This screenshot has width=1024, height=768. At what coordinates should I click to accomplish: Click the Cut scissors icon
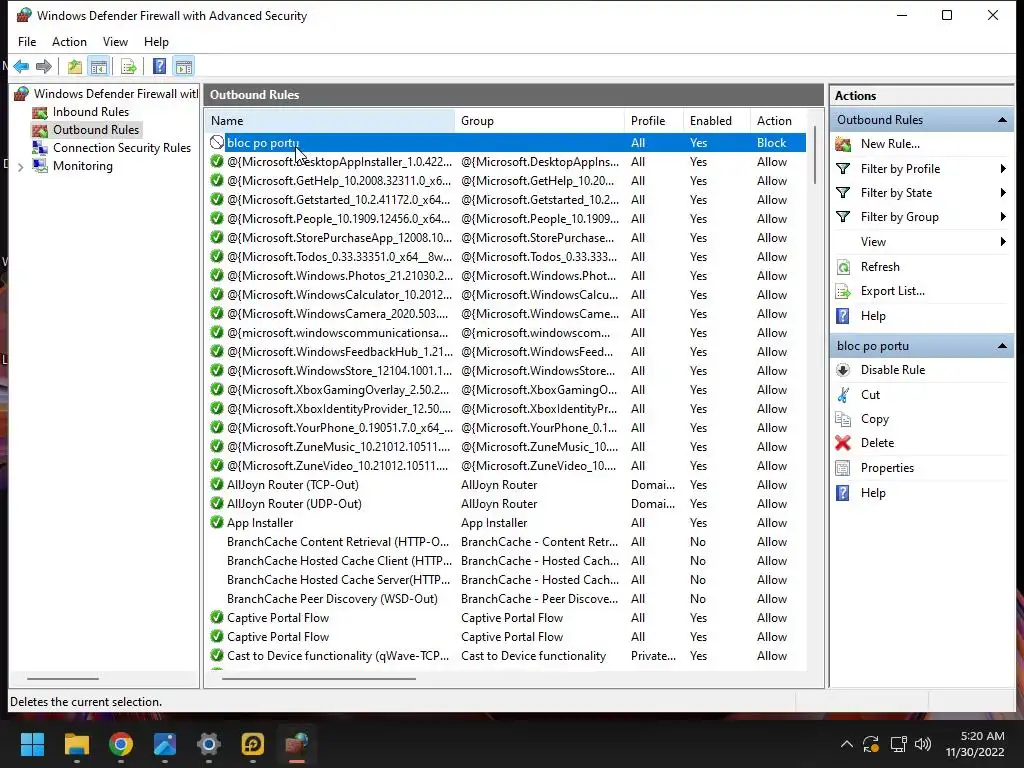click(843, 395)
